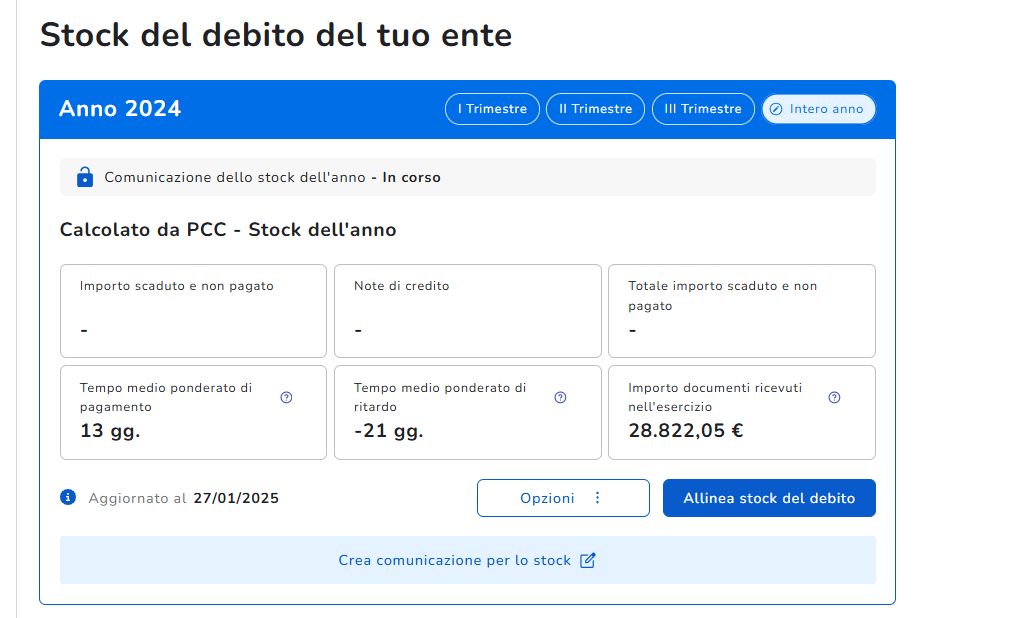Click help icon for Tempo medio ponderato di ritardo
Screen dimensions: 1021x618
pyautogui.click(x=560, y=397)
